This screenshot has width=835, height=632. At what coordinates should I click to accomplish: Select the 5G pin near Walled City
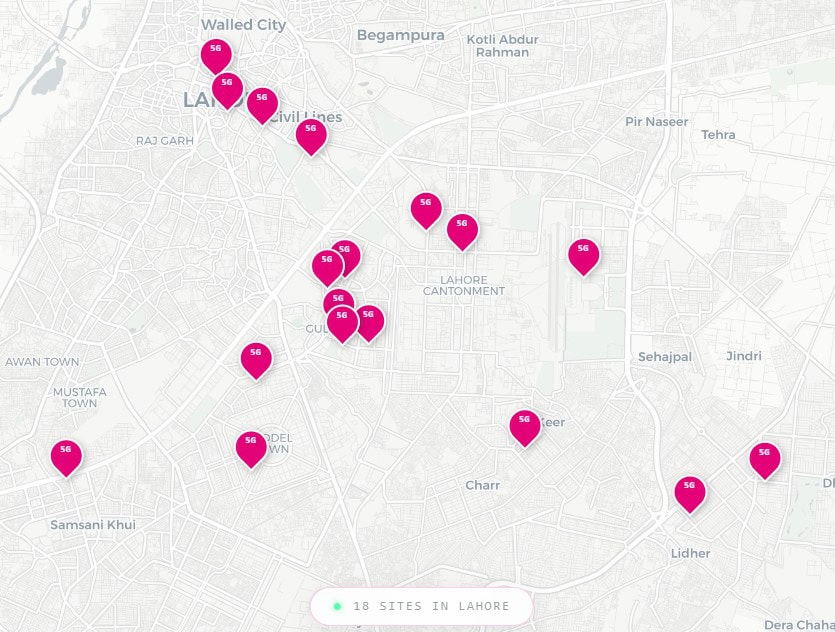point(215,50)
